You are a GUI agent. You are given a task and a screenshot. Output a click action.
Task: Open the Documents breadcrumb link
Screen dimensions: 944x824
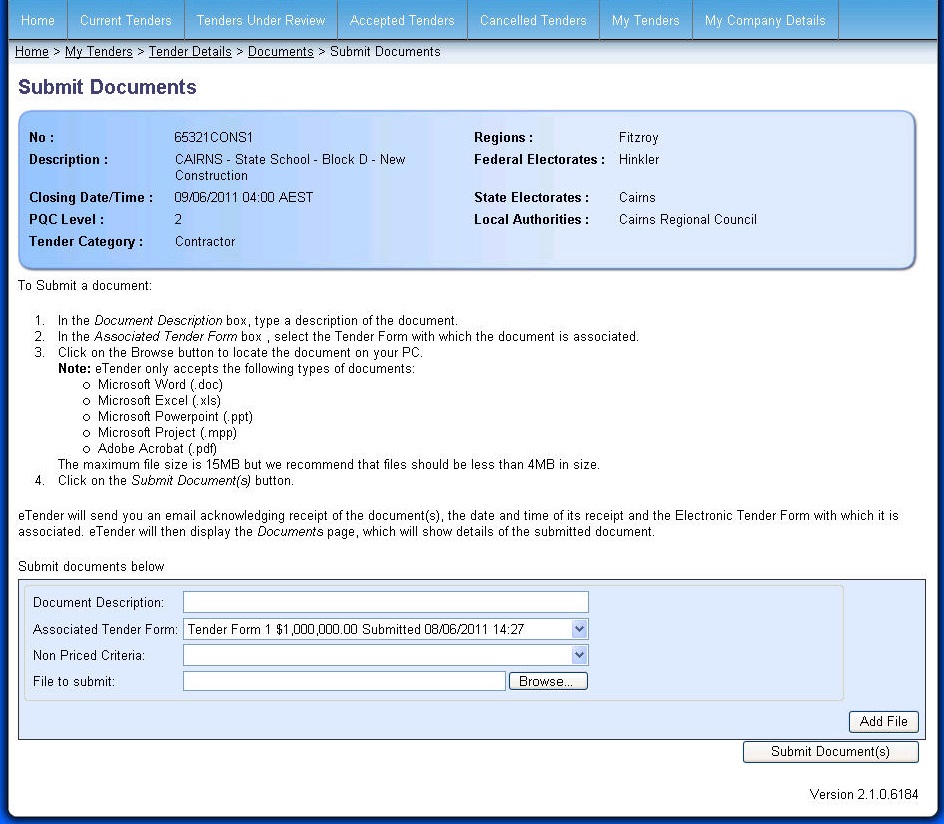[281, 51]
